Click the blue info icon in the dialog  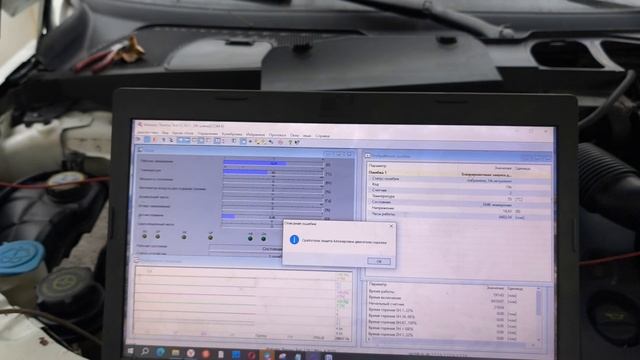tap(294, 240)
